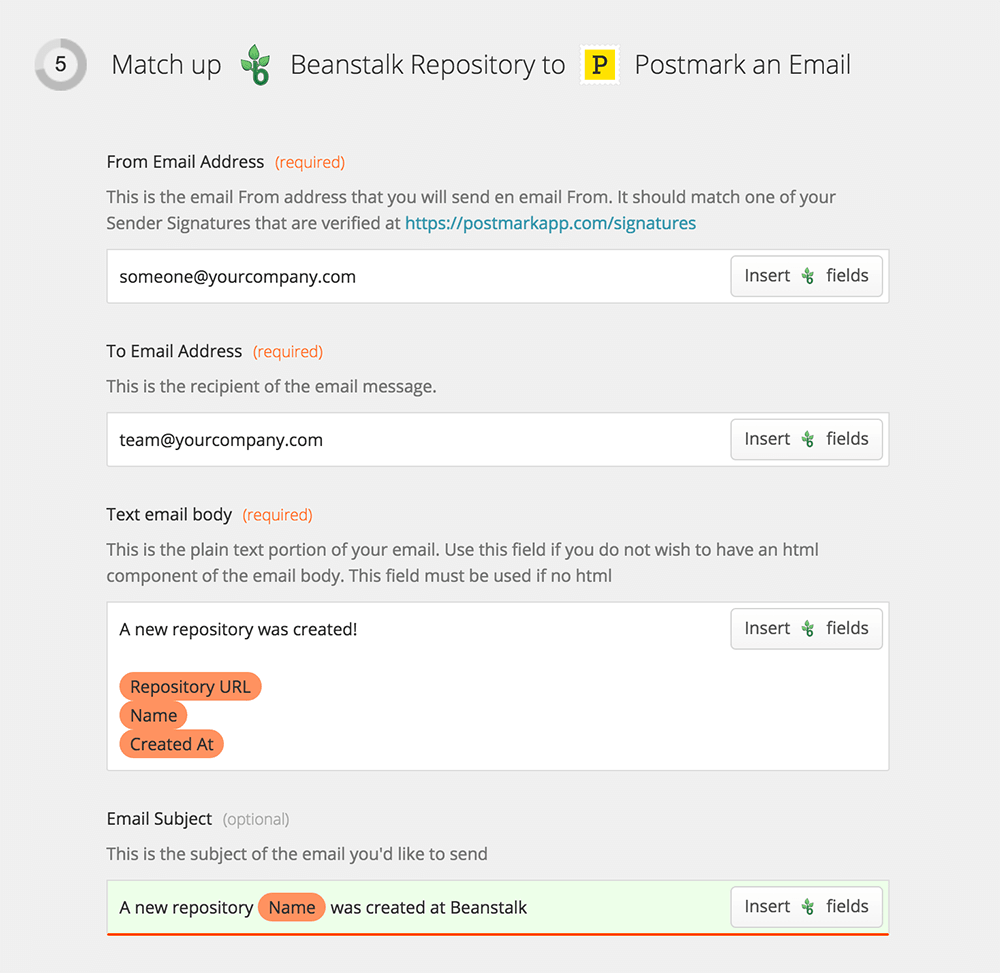This screenshot has height=973, width=1000.
Task: Click the leaf icon in the Text body Insert fields button
Action: [806, 628]
